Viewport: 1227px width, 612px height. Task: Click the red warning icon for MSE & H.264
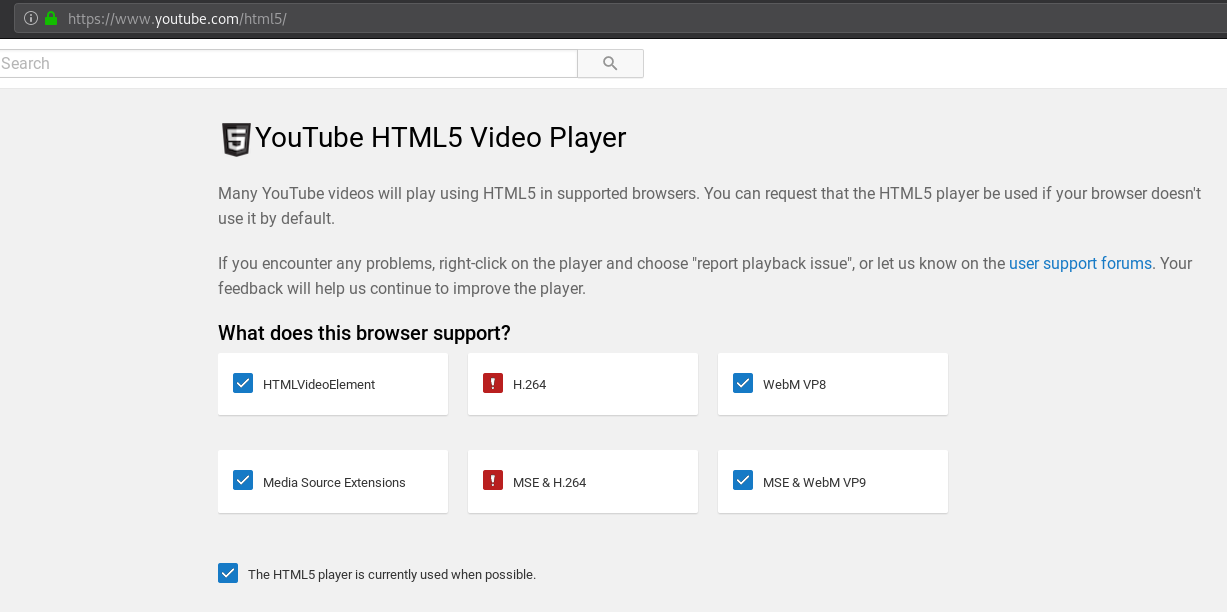(492, 481)
